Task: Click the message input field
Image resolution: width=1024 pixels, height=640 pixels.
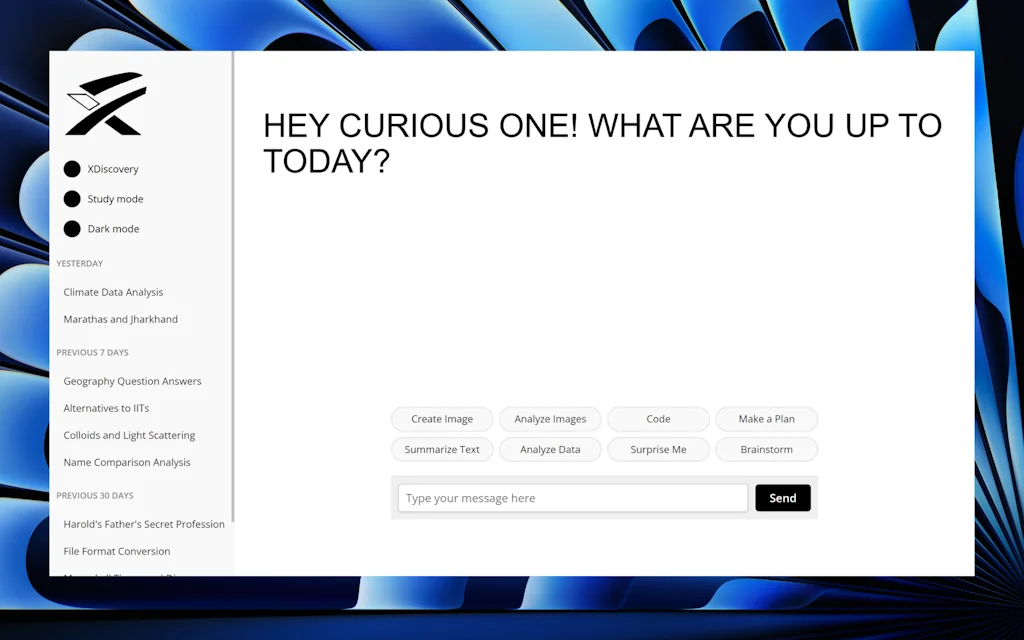Action: click(572, 497)
